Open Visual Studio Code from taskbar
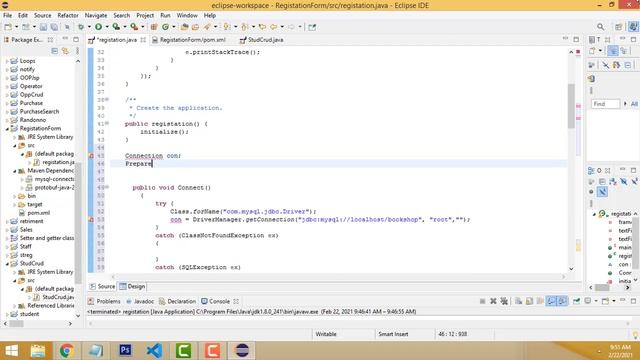The image size is (640, 360). click(x=154, y=351)
